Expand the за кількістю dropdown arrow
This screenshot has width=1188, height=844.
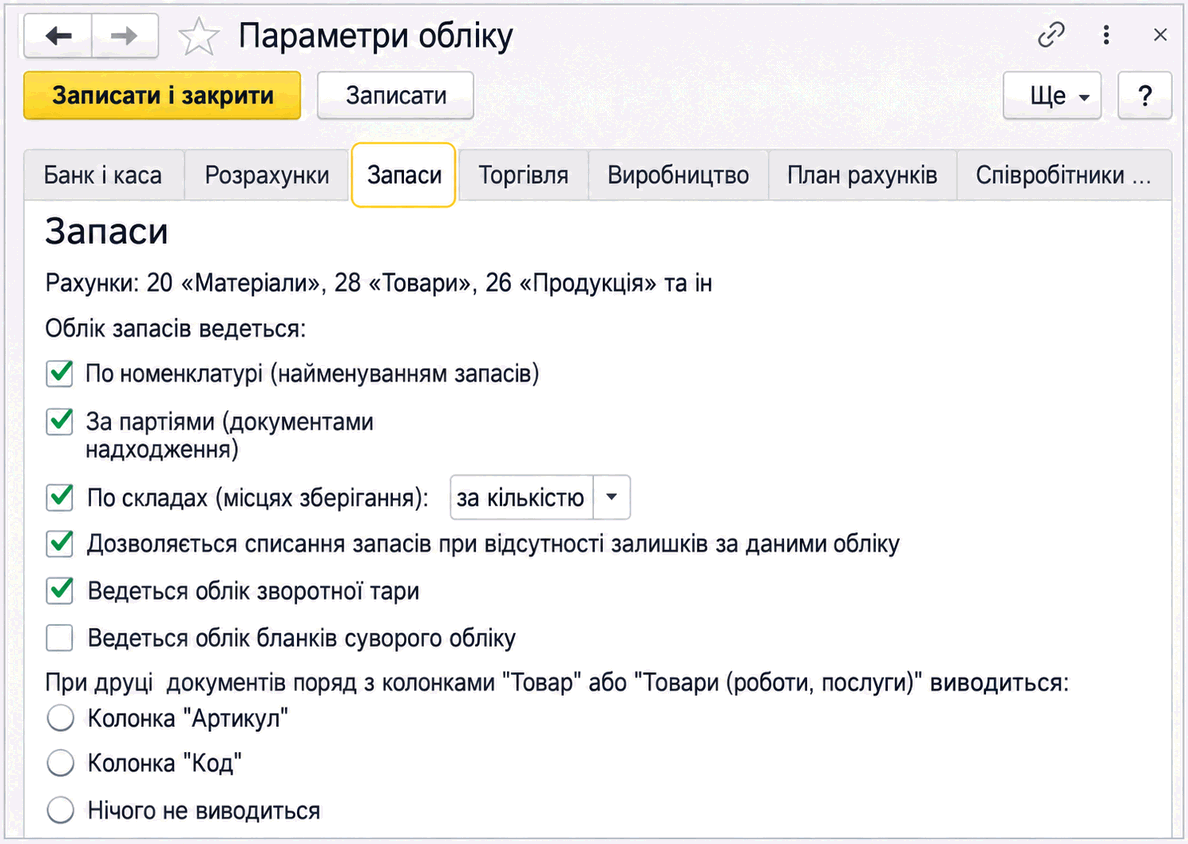click(x=611, y=497)
